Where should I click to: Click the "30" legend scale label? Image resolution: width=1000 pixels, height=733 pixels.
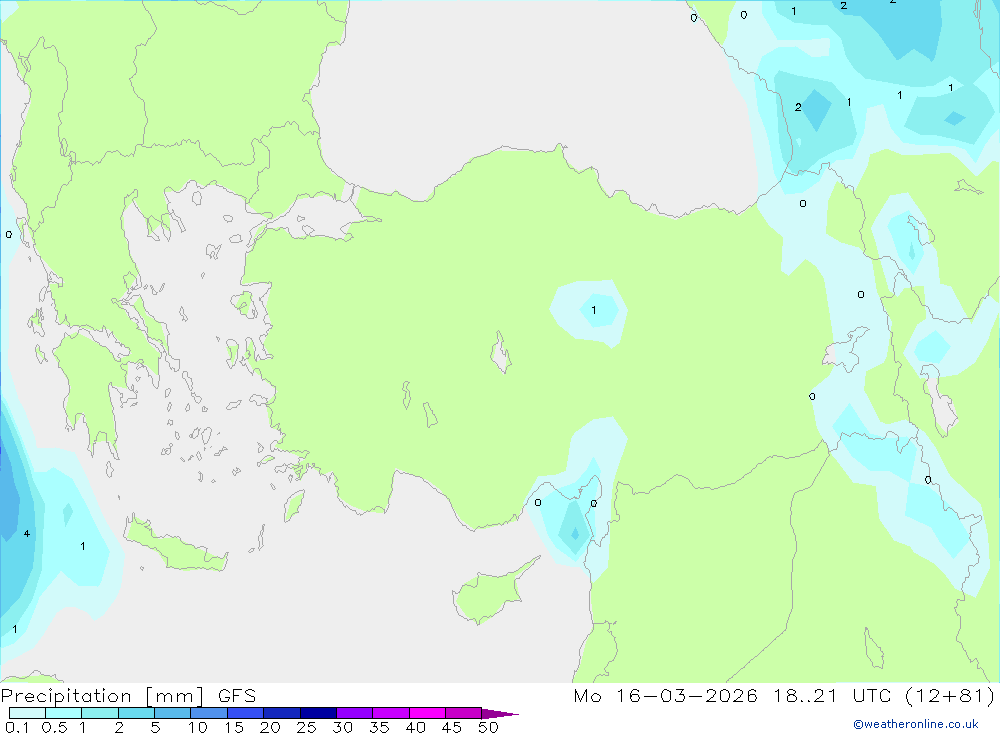[x=342, y=727]
